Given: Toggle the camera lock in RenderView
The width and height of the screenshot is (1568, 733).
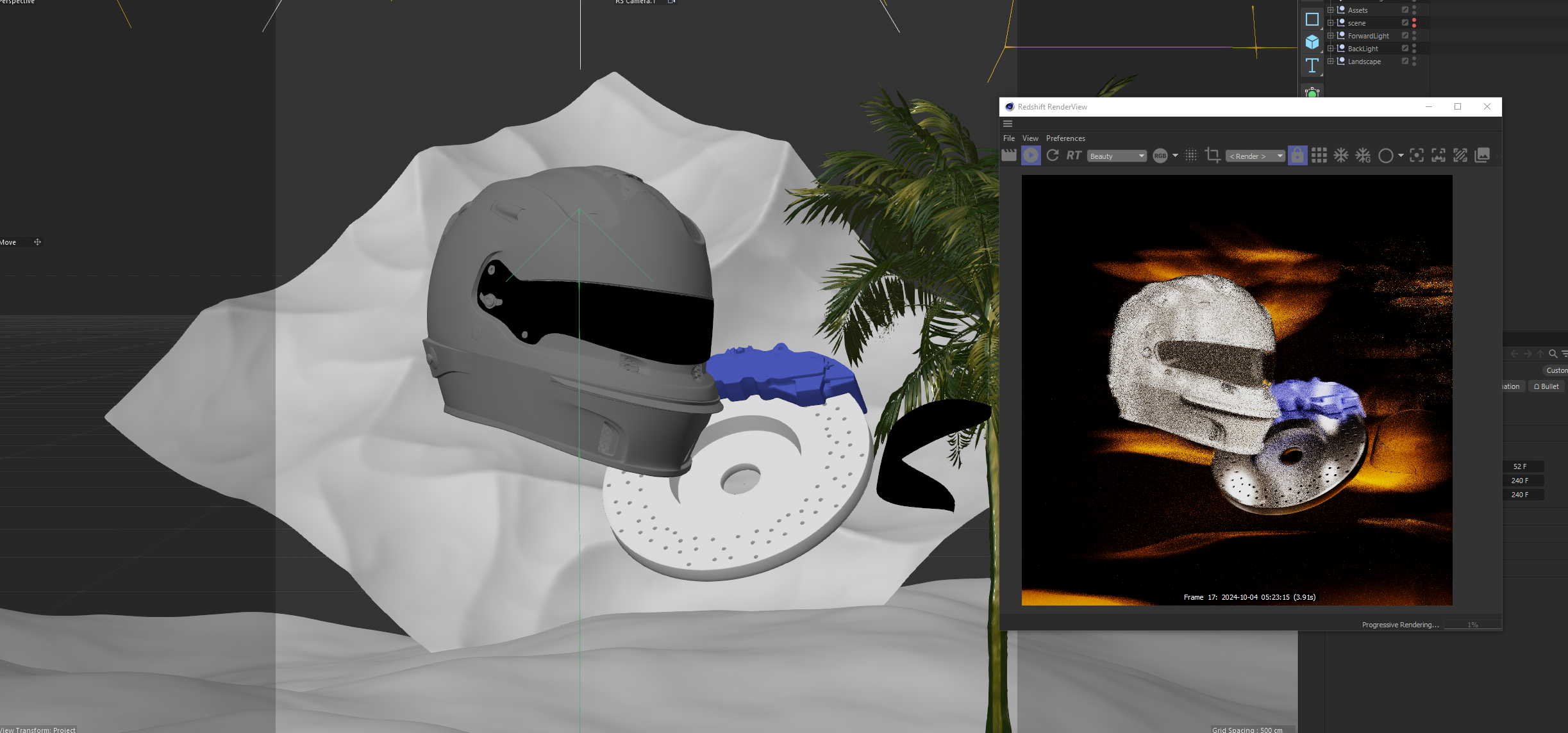Looking at the screenshot, I should pos(1297,155).
